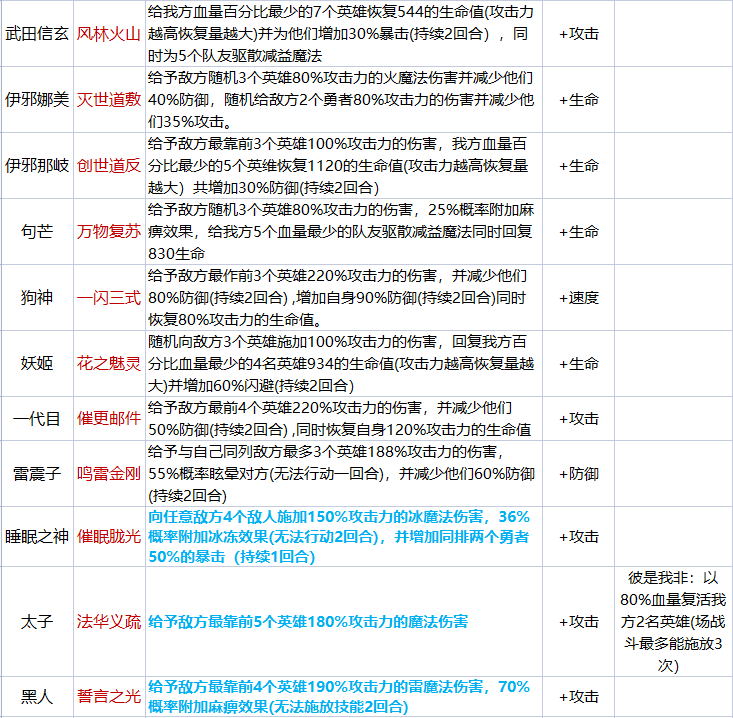Viewport: 733px width, 718px height.
Task: Select the hero name cell 一代目
Action: (x=37, y=418)
